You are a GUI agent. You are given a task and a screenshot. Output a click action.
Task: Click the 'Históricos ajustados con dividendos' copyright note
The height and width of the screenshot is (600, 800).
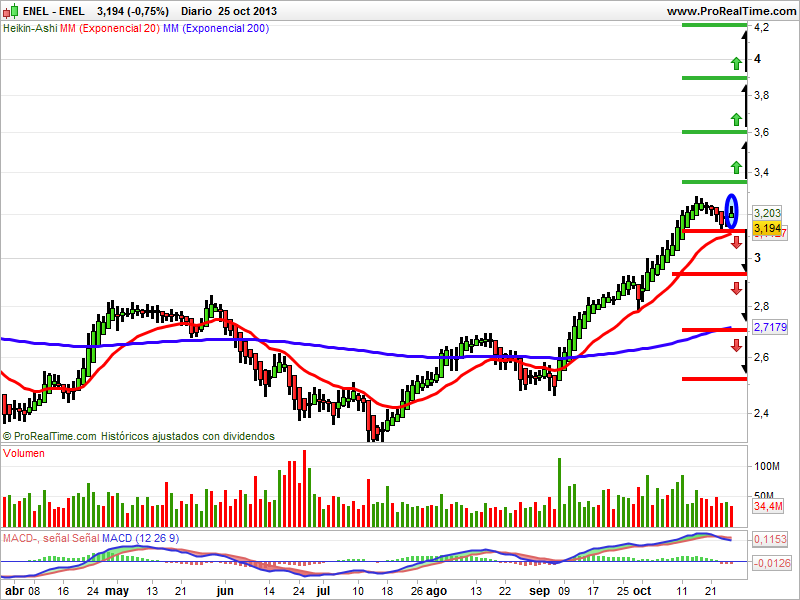coord(188,436)
